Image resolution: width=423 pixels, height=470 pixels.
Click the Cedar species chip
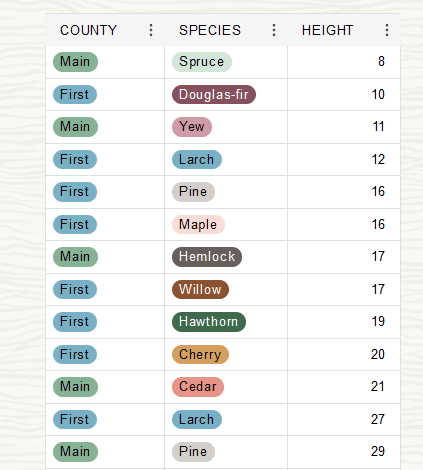198,387
